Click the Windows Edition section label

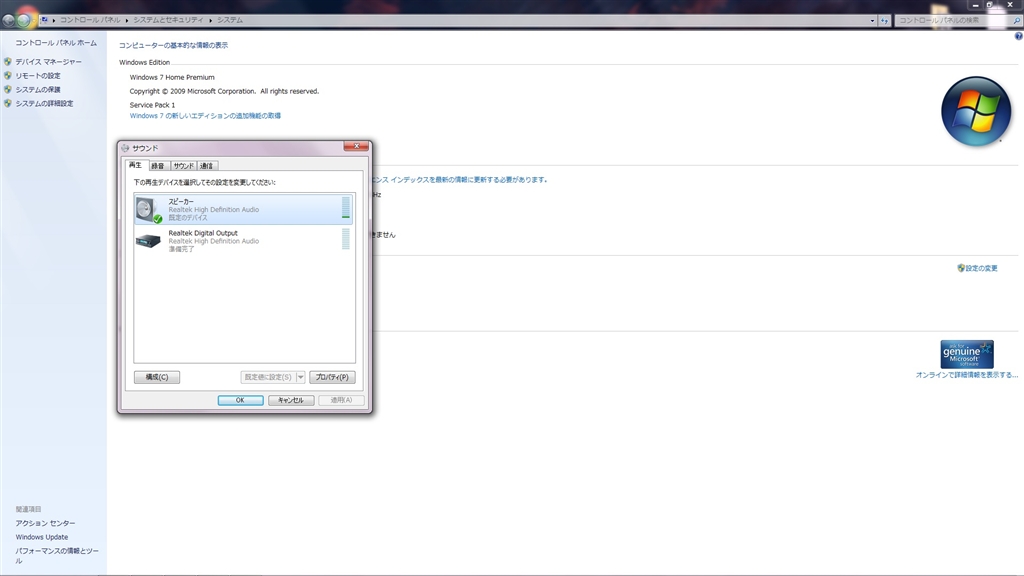144,63
